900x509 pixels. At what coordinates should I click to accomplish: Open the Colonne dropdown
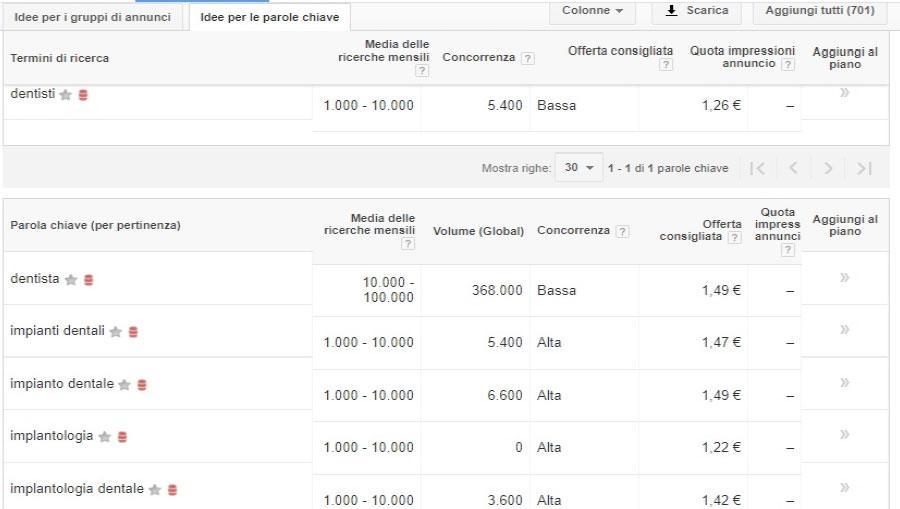(592, 11)
